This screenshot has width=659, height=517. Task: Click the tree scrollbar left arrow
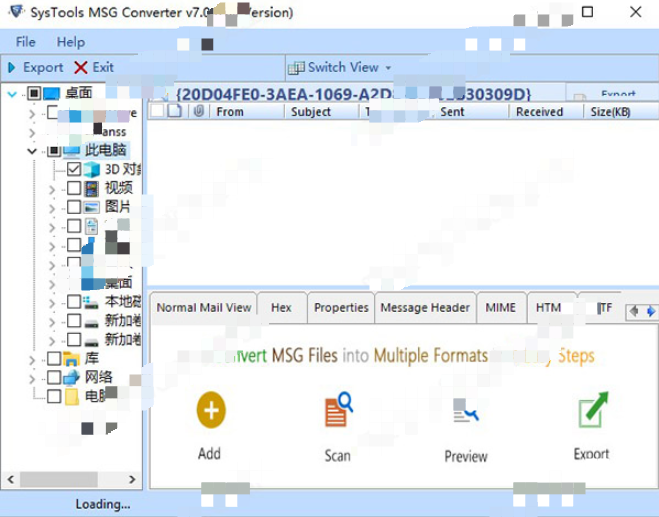pos(11,479)
